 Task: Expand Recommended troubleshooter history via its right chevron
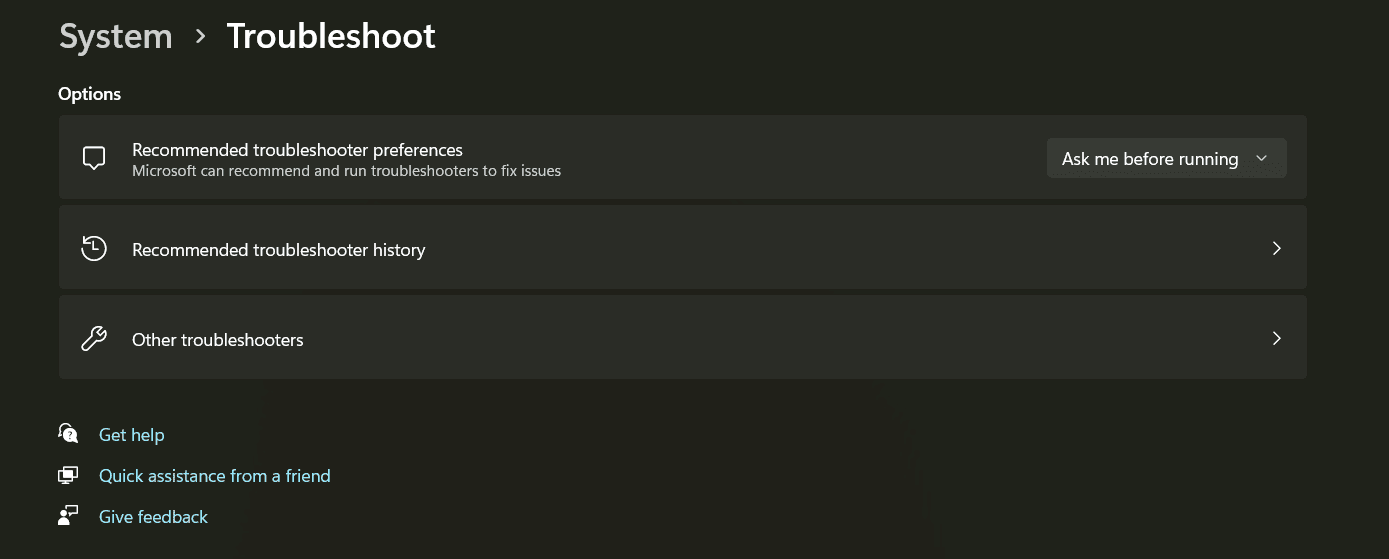point(1276,248)
